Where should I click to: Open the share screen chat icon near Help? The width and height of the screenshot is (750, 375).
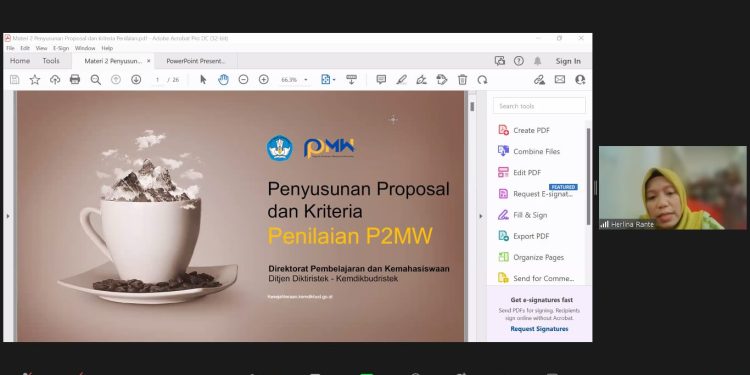pyautogui.click(x=500, y=61)
